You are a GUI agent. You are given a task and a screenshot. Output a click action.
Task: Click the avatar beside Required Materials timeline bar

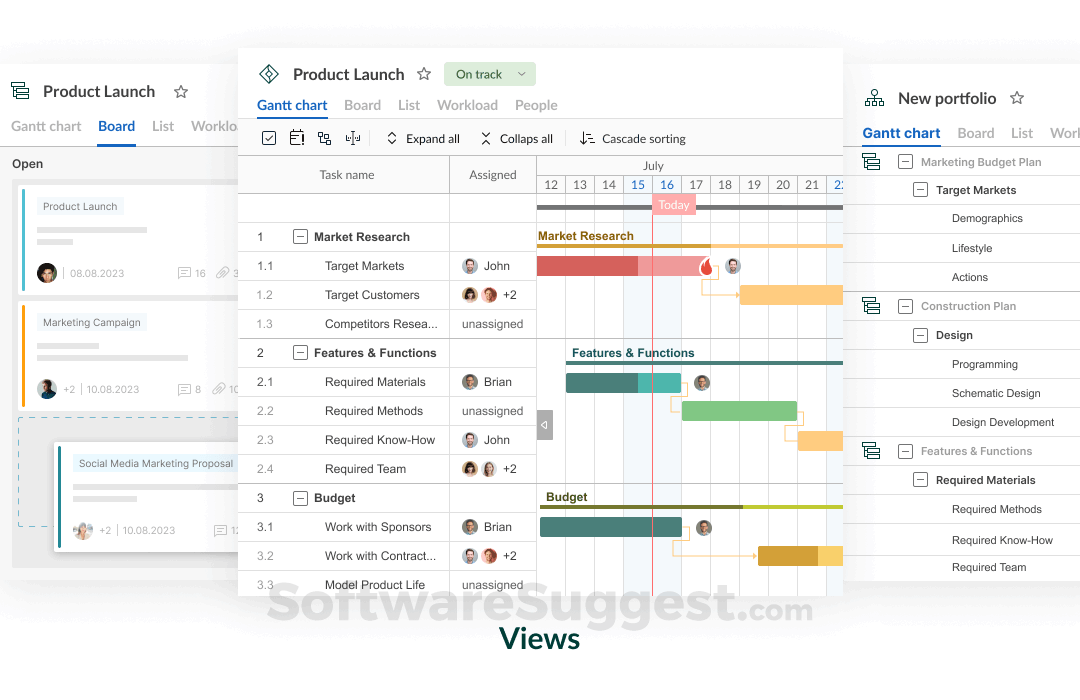(x=702, y=382)
